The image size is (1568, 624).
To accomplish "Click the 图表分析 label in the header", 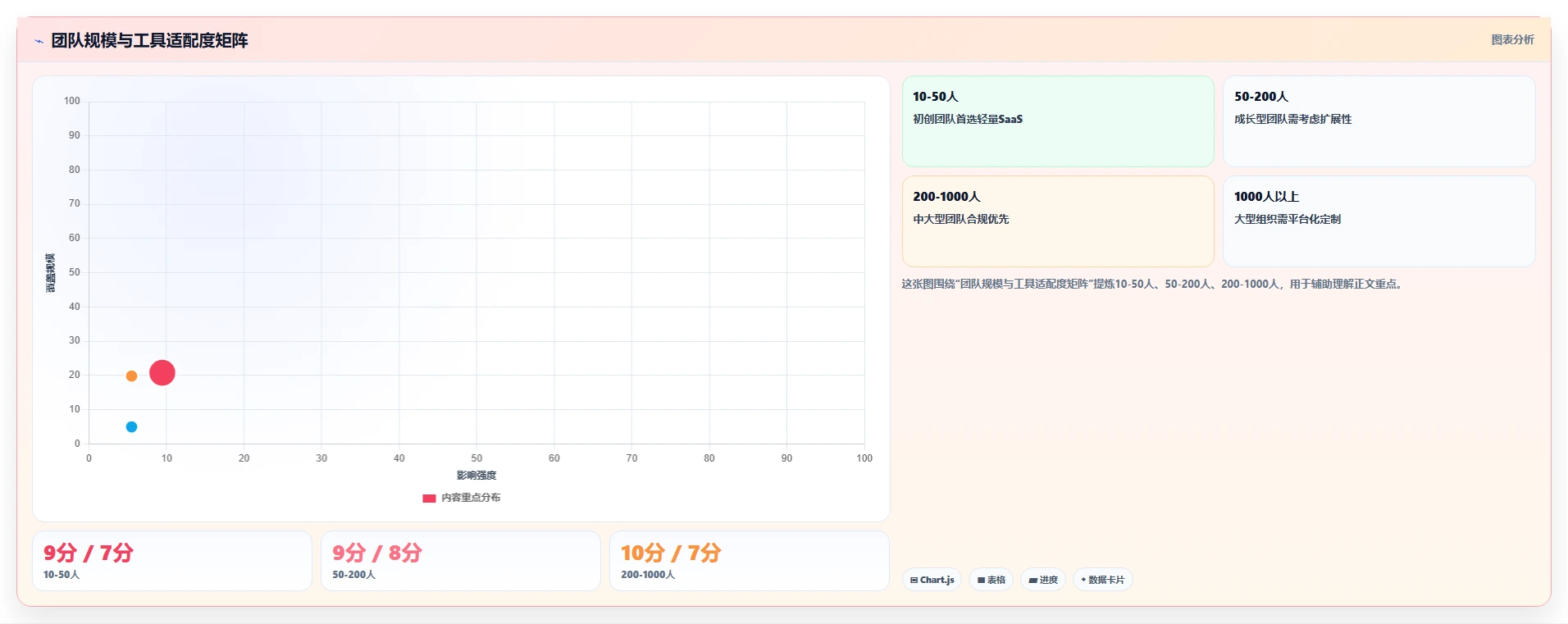I will point(1512,39).
